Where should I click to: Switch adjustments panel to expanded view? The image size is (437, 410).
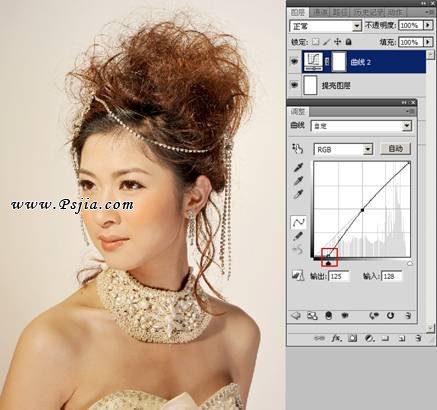pos(312,315)
